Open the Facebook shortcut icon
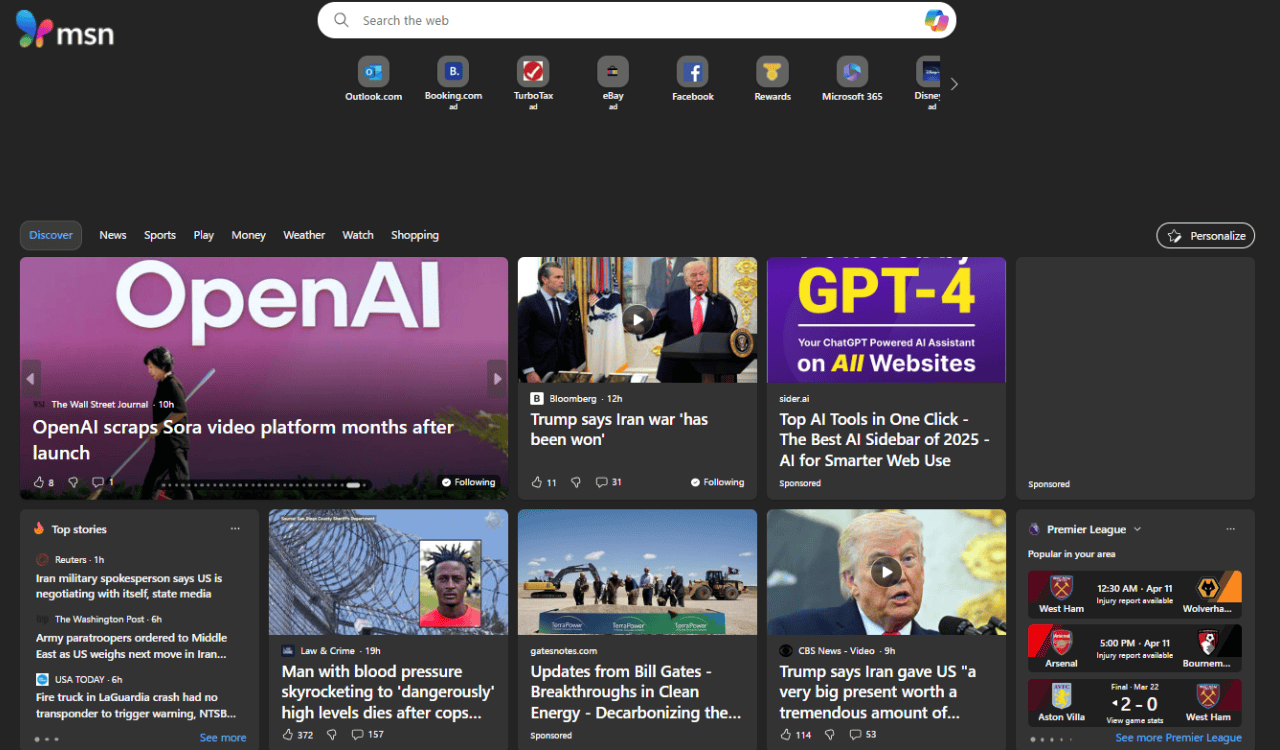 [x=692, y=72]
